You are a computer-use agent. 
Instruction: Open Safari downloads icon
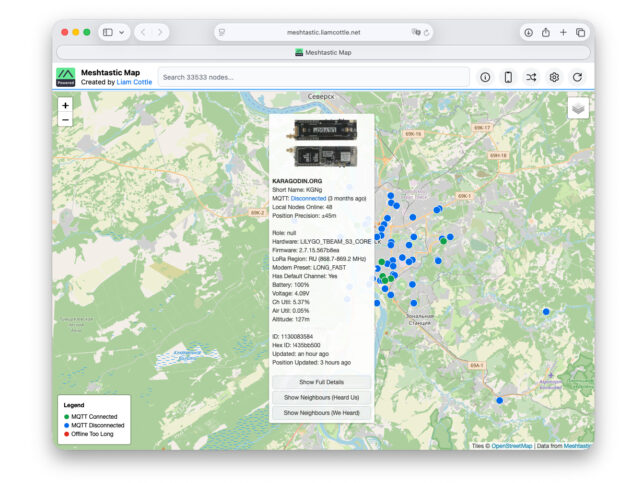pos(529,32)
